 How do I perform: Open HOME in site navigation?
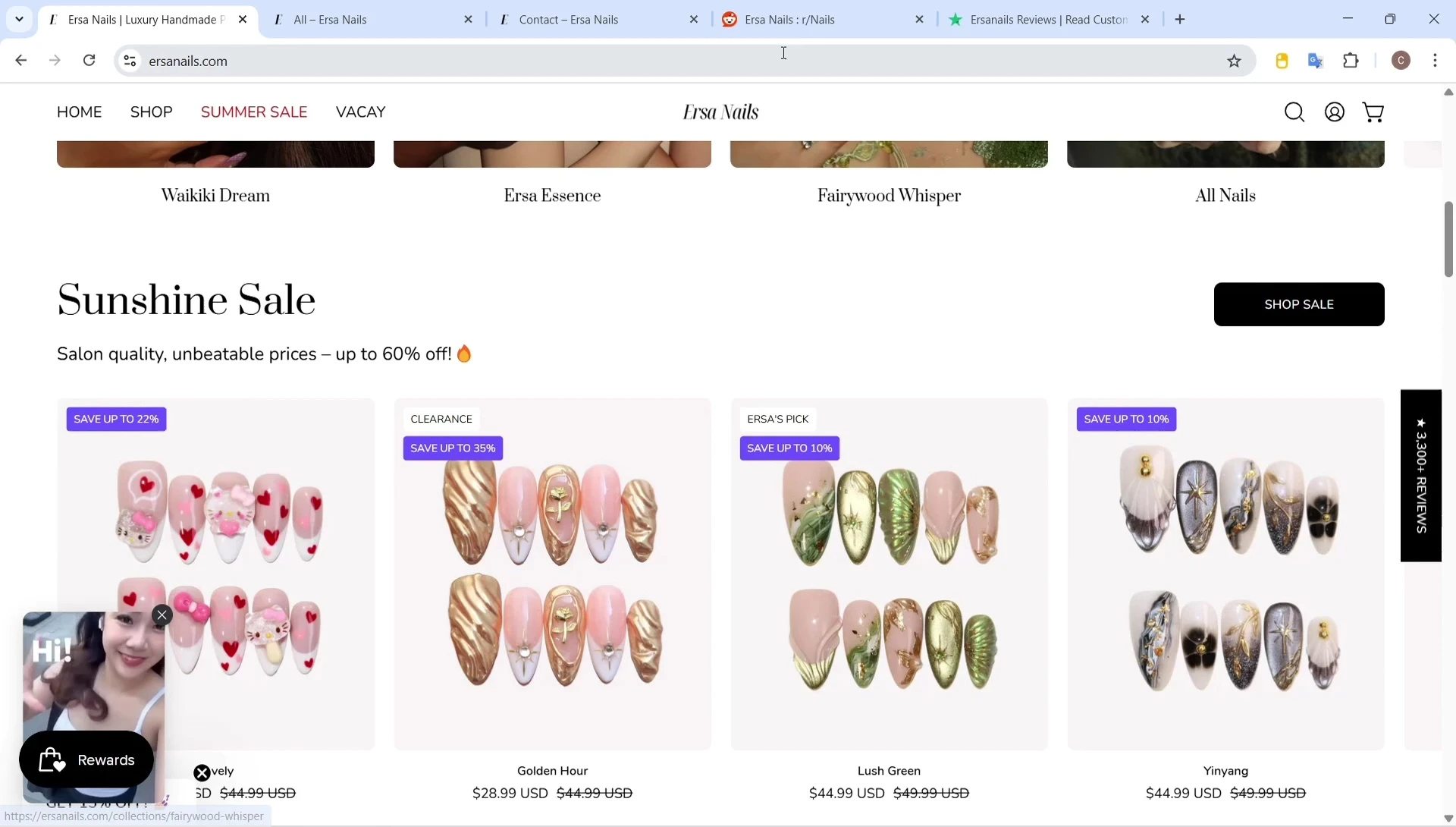tap(79, 112)
